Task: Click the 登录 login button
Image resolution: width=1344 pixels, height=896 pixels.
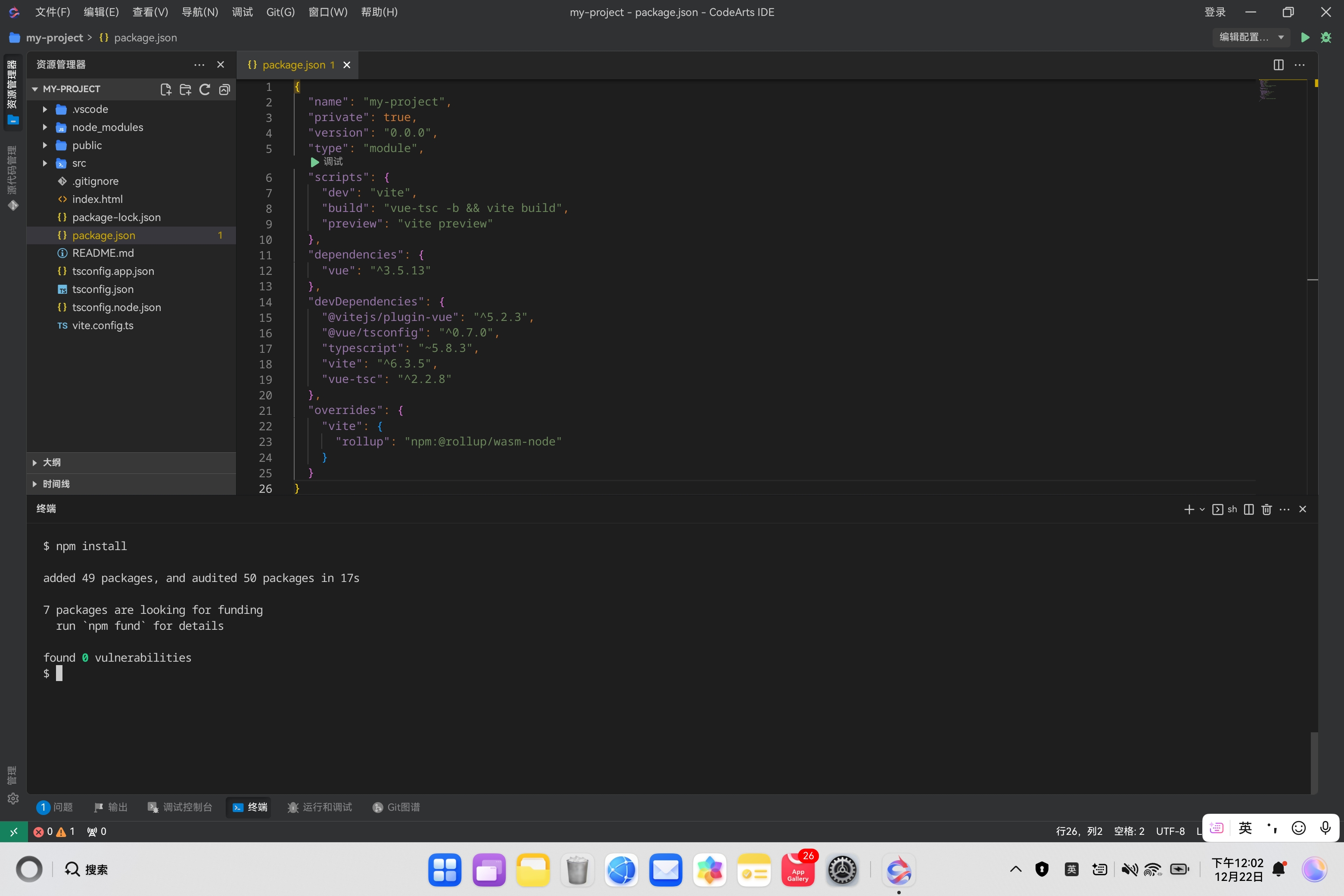Action: (x=1215, y=12)
